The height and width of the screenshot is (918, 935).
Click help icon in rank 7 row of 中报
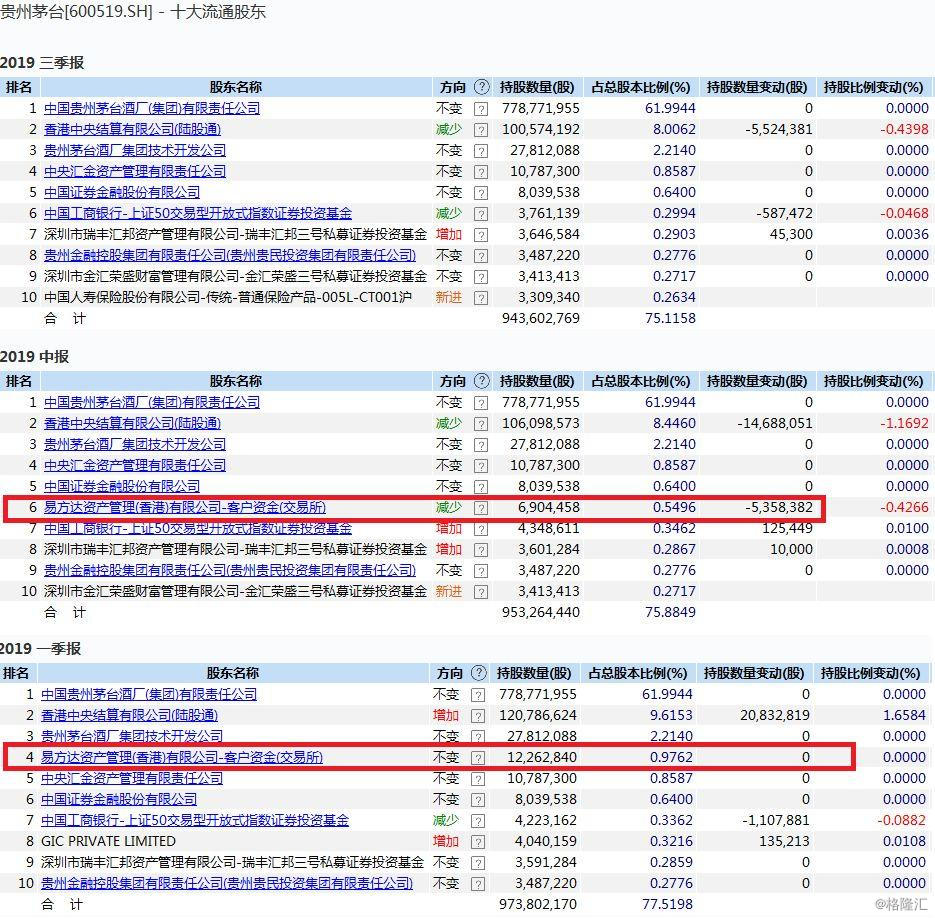tap(481, 529)
